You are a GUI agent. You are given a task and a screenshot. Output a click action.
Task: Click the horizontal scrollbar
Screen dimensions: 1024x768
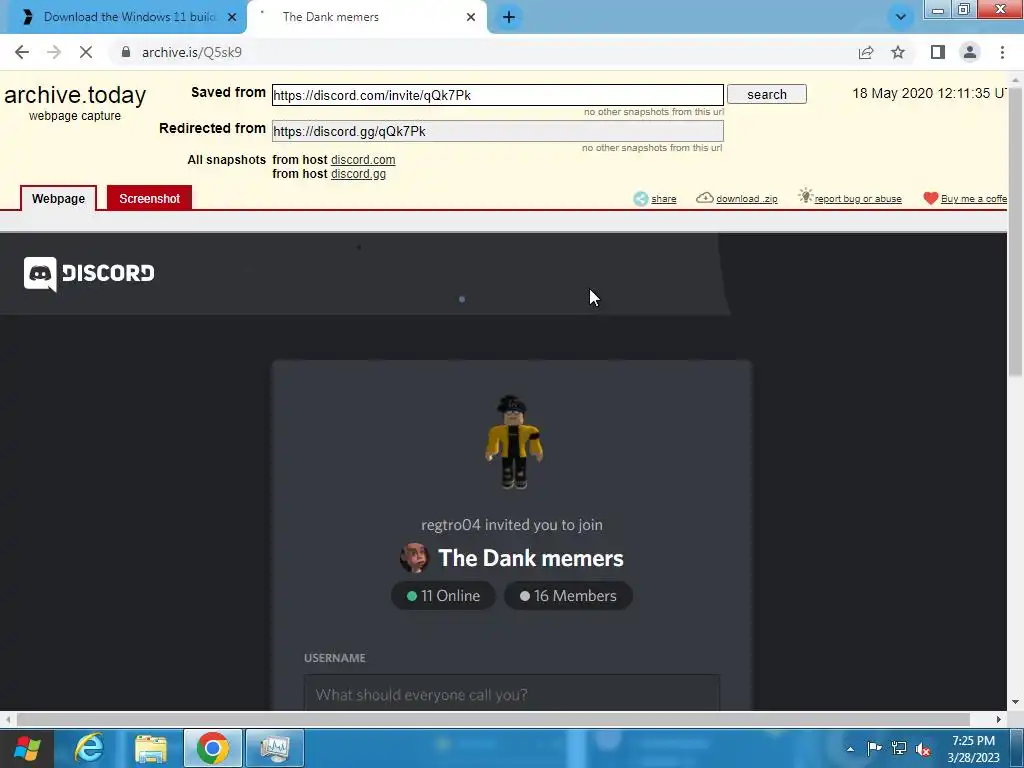493,719
